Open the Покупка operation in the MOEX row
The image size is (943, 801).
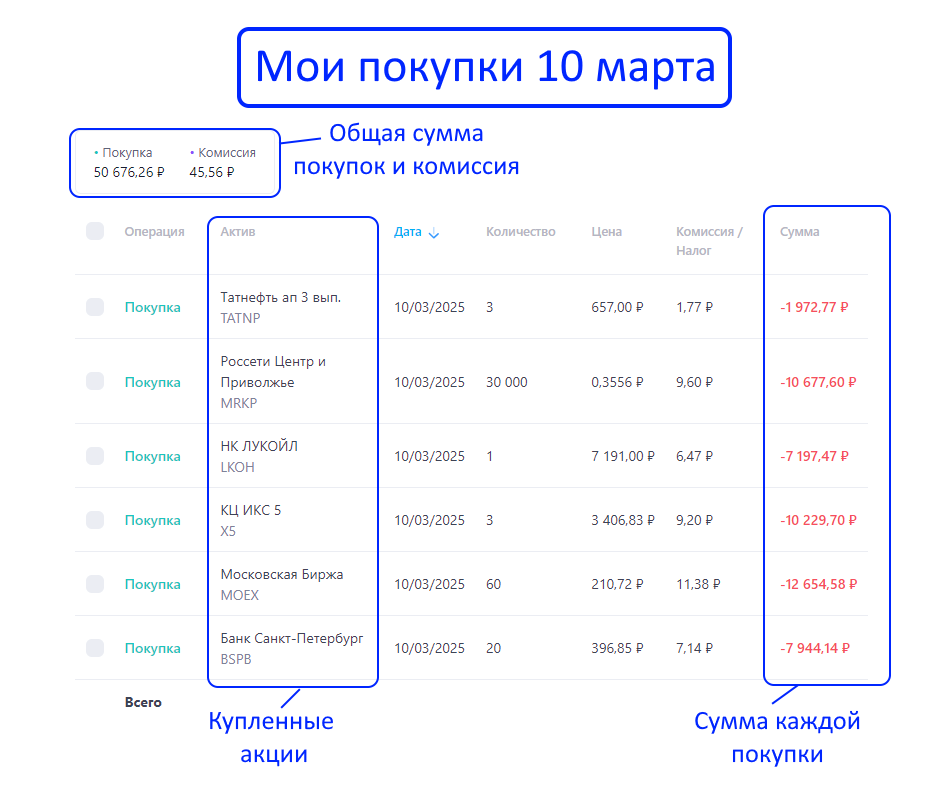(x=153, y=585)
